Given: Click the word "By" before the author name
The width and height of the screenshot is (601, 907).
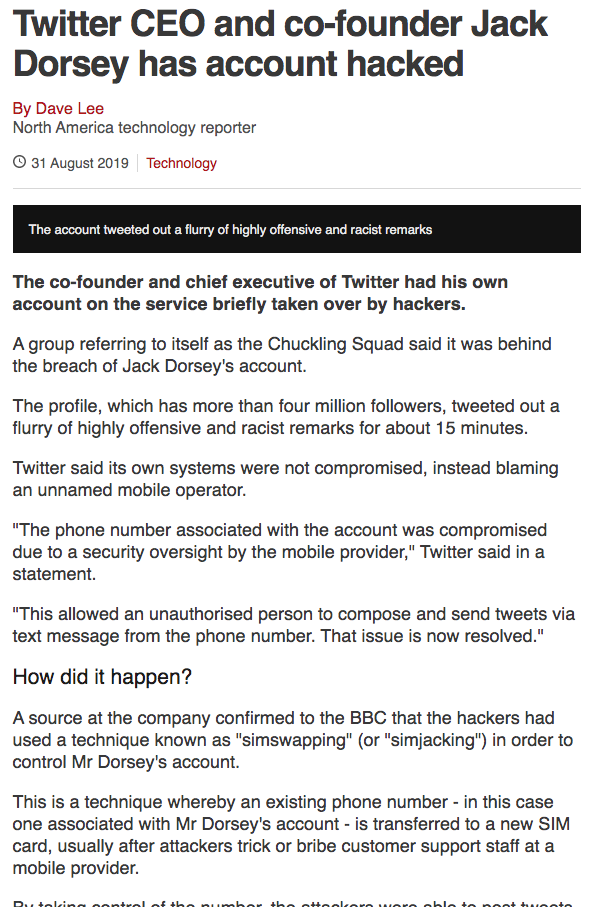Looking at the screenshot, I should (22, 108).
